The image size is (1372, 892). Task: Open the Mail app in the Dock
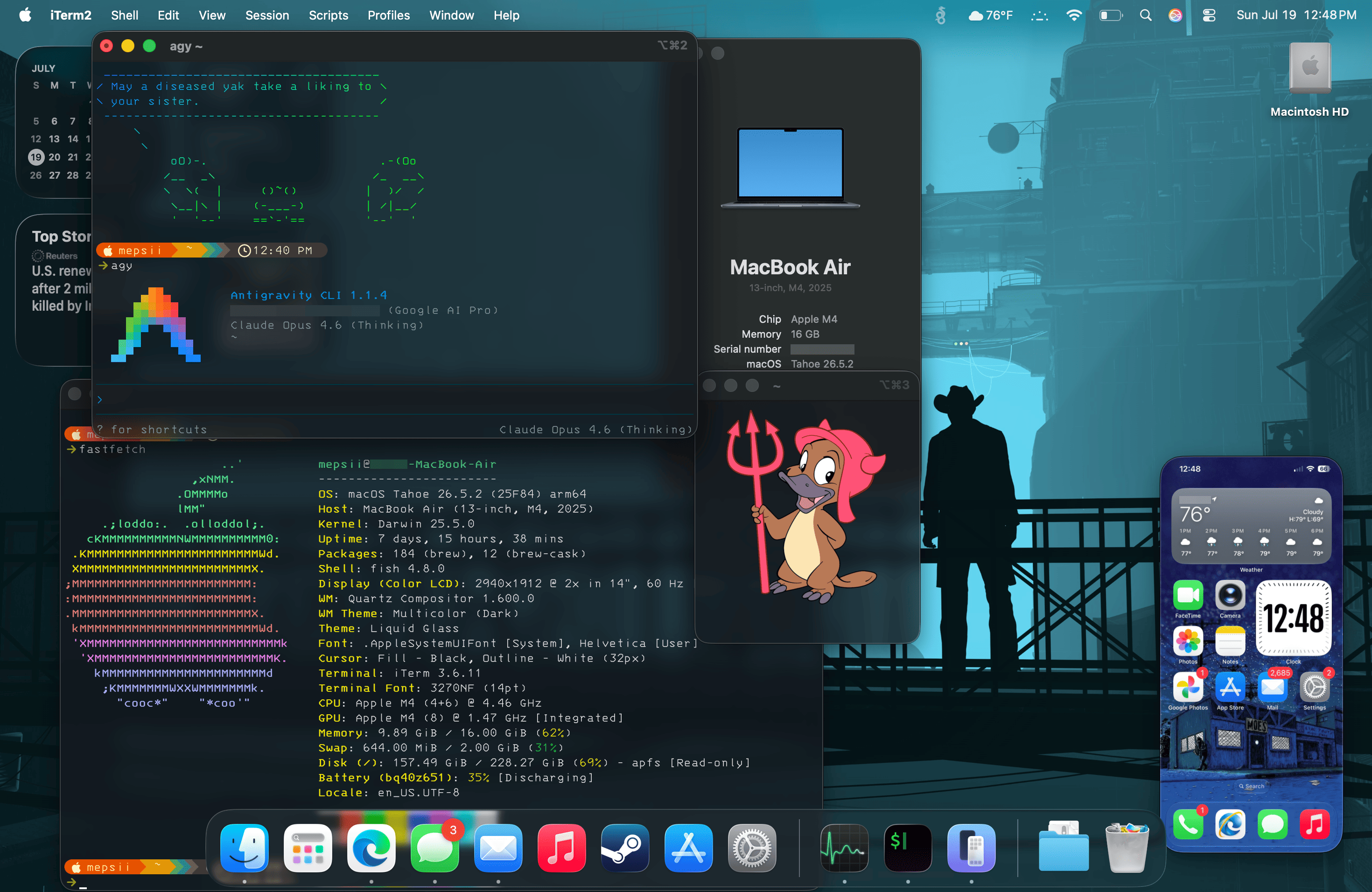tap(498, 848)
